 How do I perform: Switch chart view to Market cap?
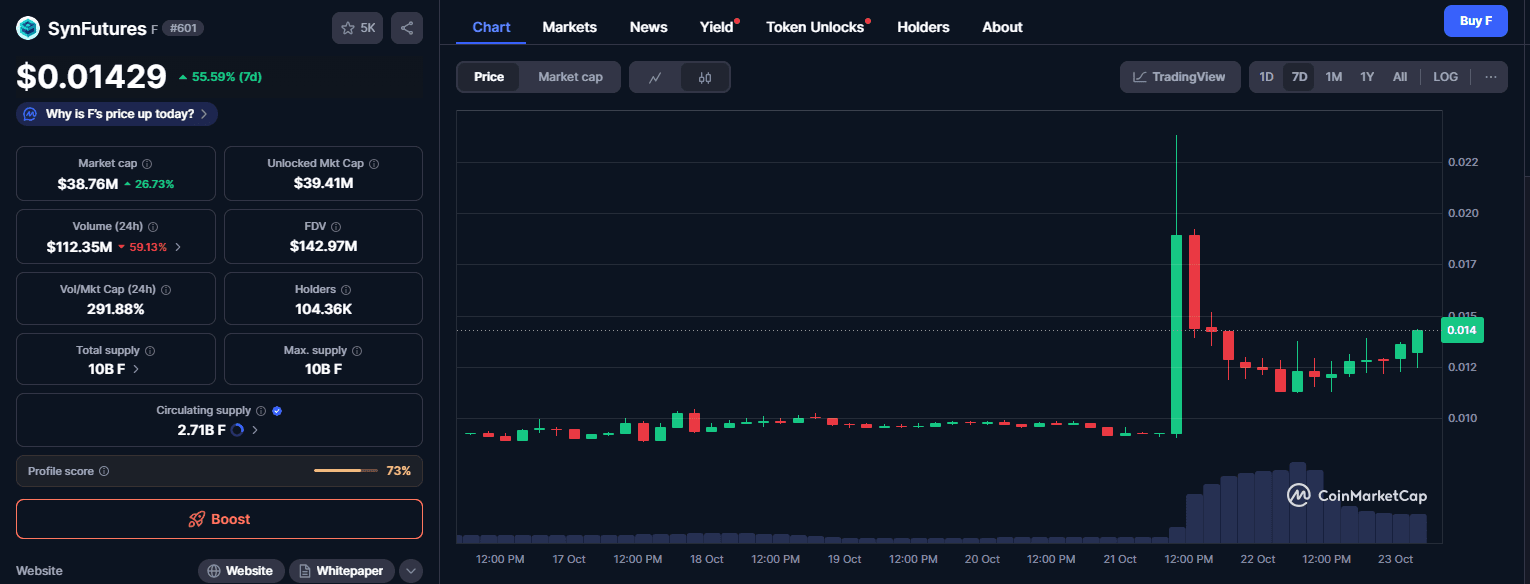pos(569,76)
